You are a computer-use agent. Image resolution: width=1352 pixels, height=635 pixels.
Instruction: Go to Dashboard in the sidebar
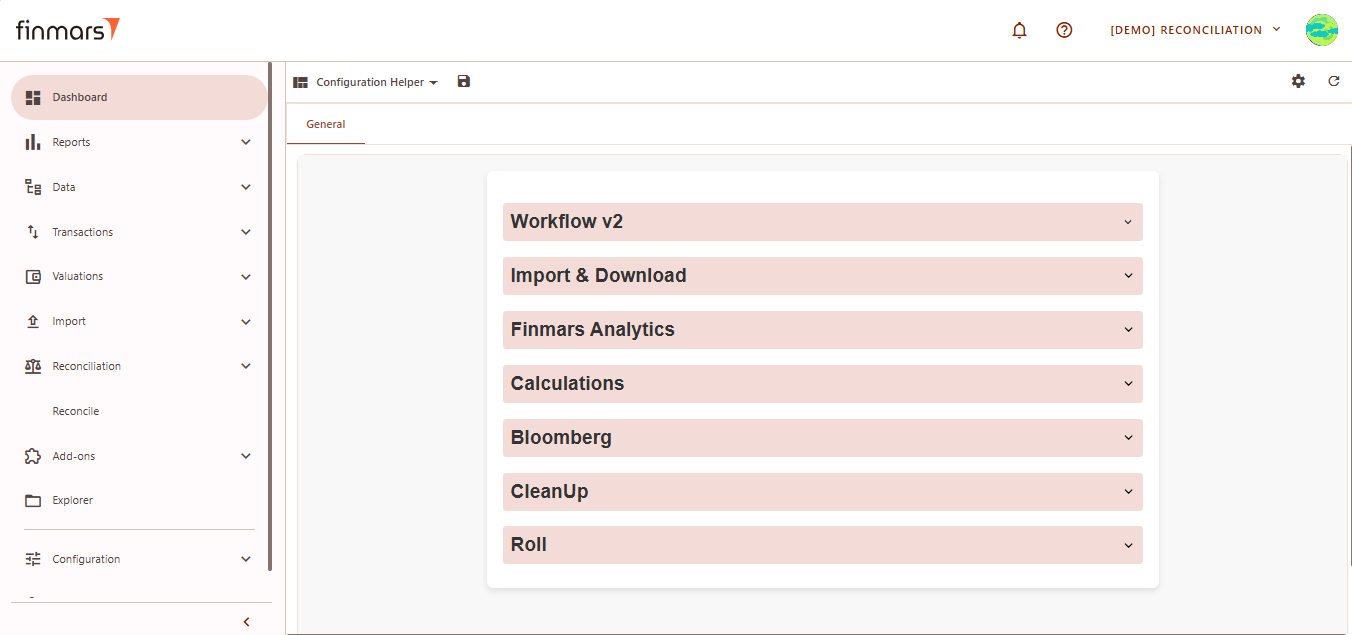(139, 97)
